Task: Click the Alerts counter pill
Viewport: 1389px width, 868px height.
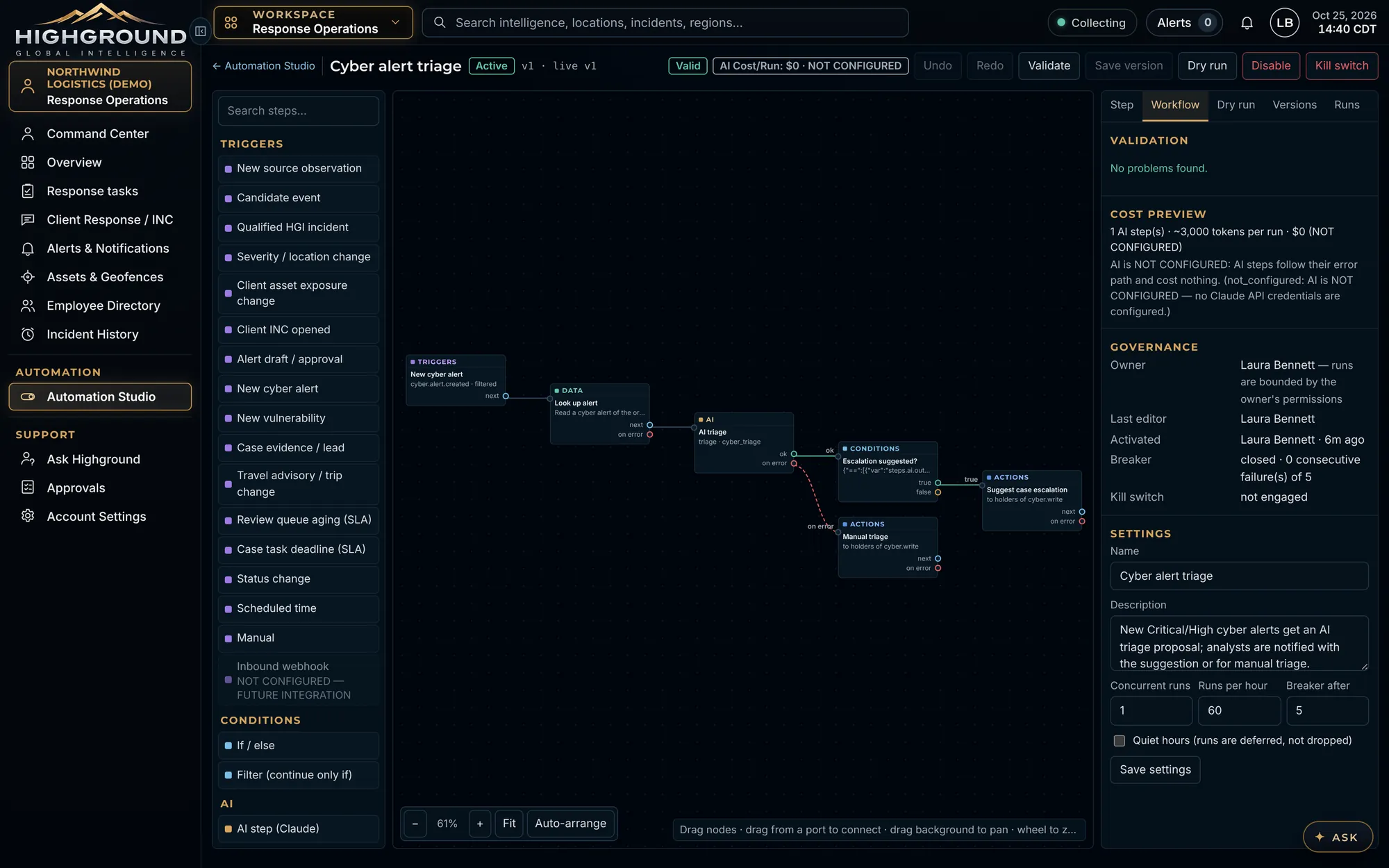Action: click(x=1184, y=23)
